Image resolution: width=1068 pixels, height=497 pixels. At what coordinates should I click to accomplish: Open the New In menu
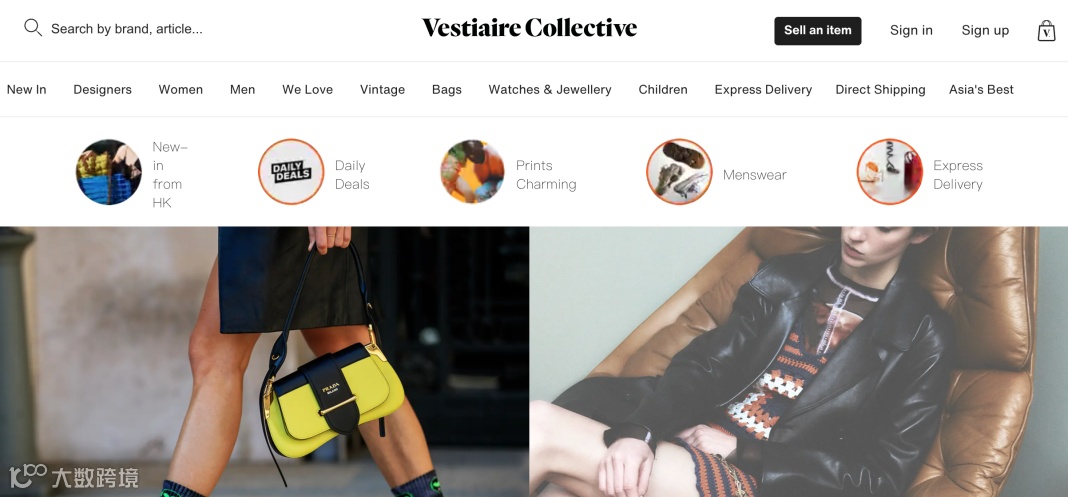coord(27,89)
